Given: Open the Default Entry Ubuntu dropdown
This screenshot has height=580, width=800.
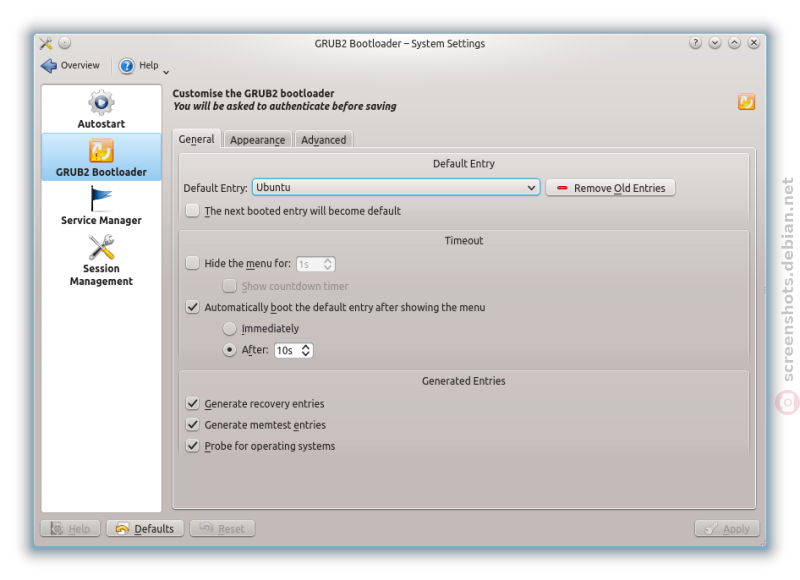Looking at the screenshot, I should (x=395, y=187).
